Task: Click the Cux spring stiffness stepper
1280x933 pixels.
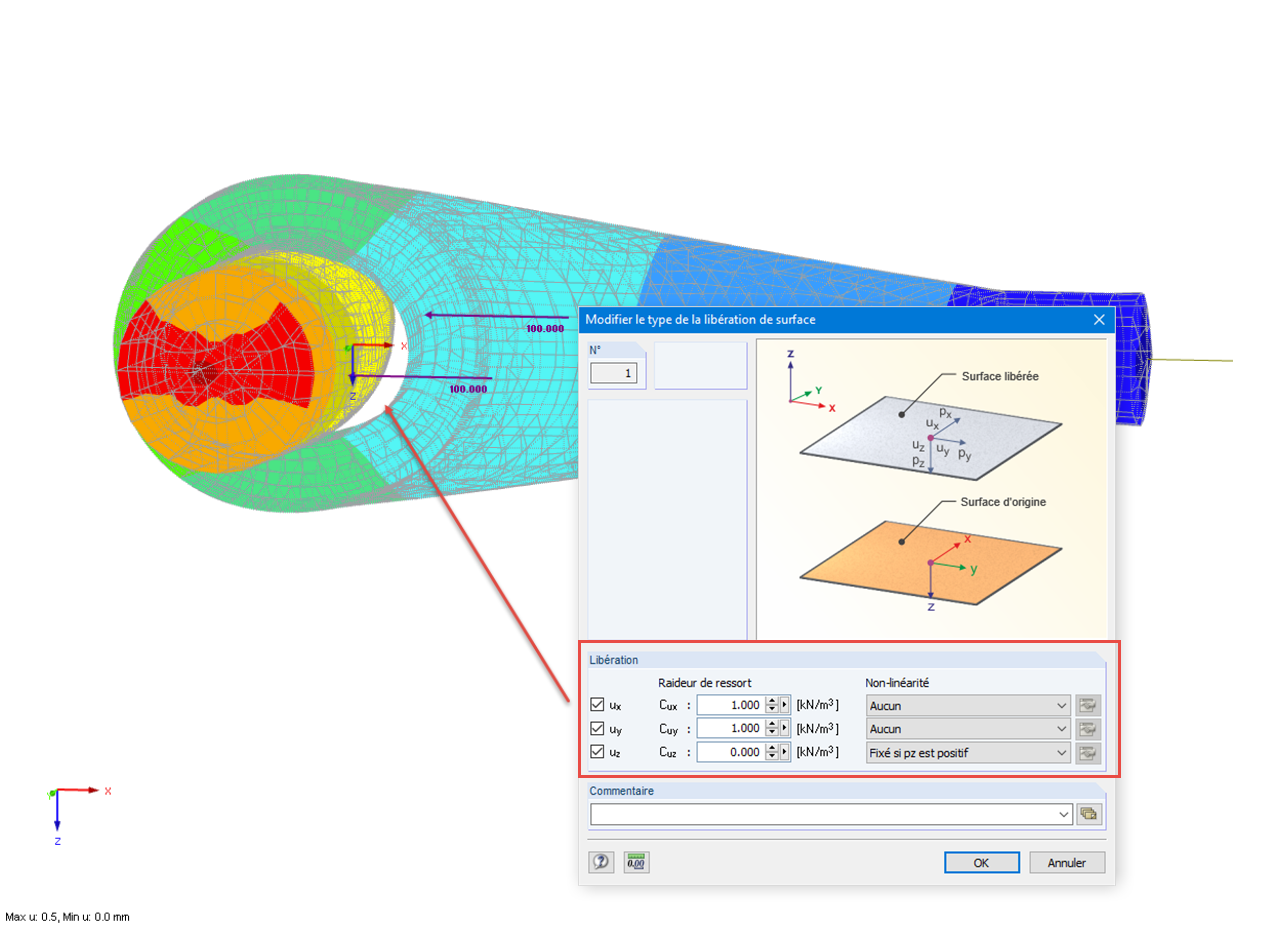Action: [x=771, y=705]
